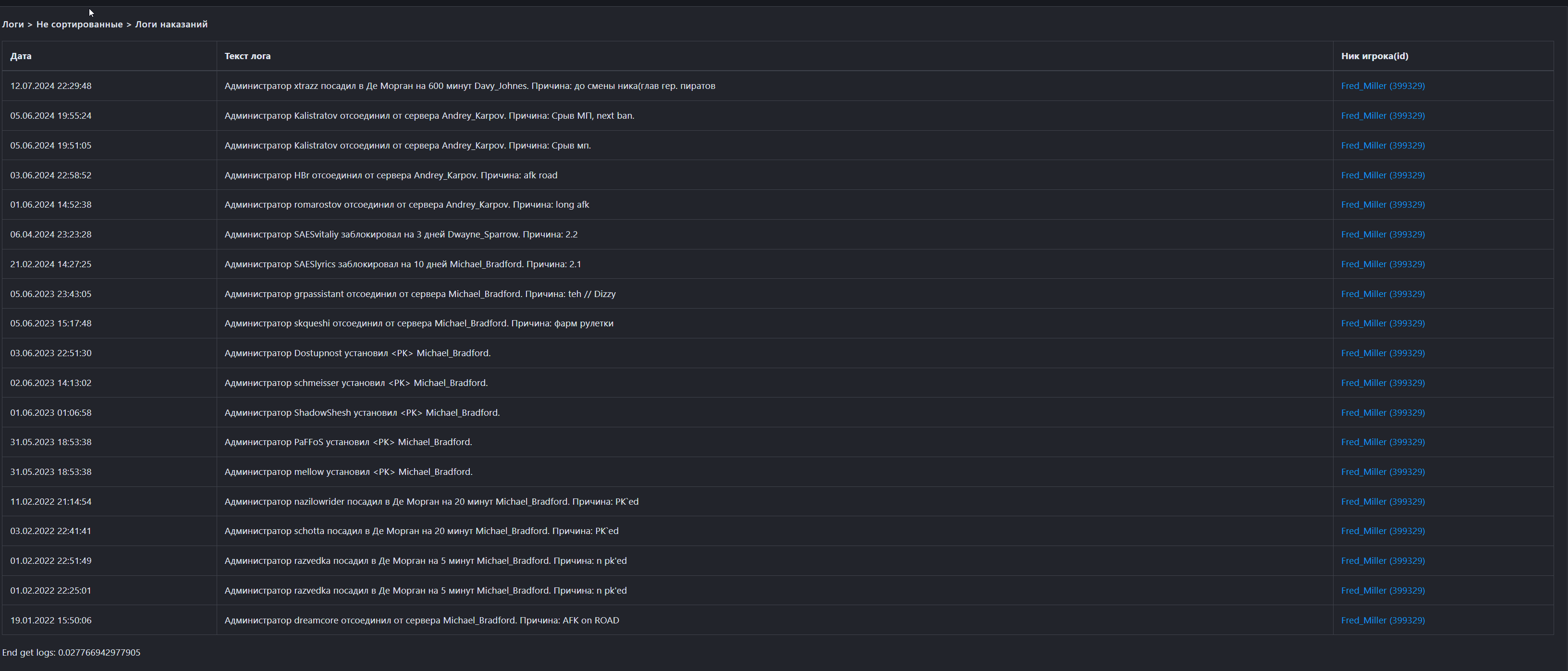Open Fred_Miller link in the 12.07.2024 row
This screenshot has width=1568, height=671.
(x=1383, y=86)
